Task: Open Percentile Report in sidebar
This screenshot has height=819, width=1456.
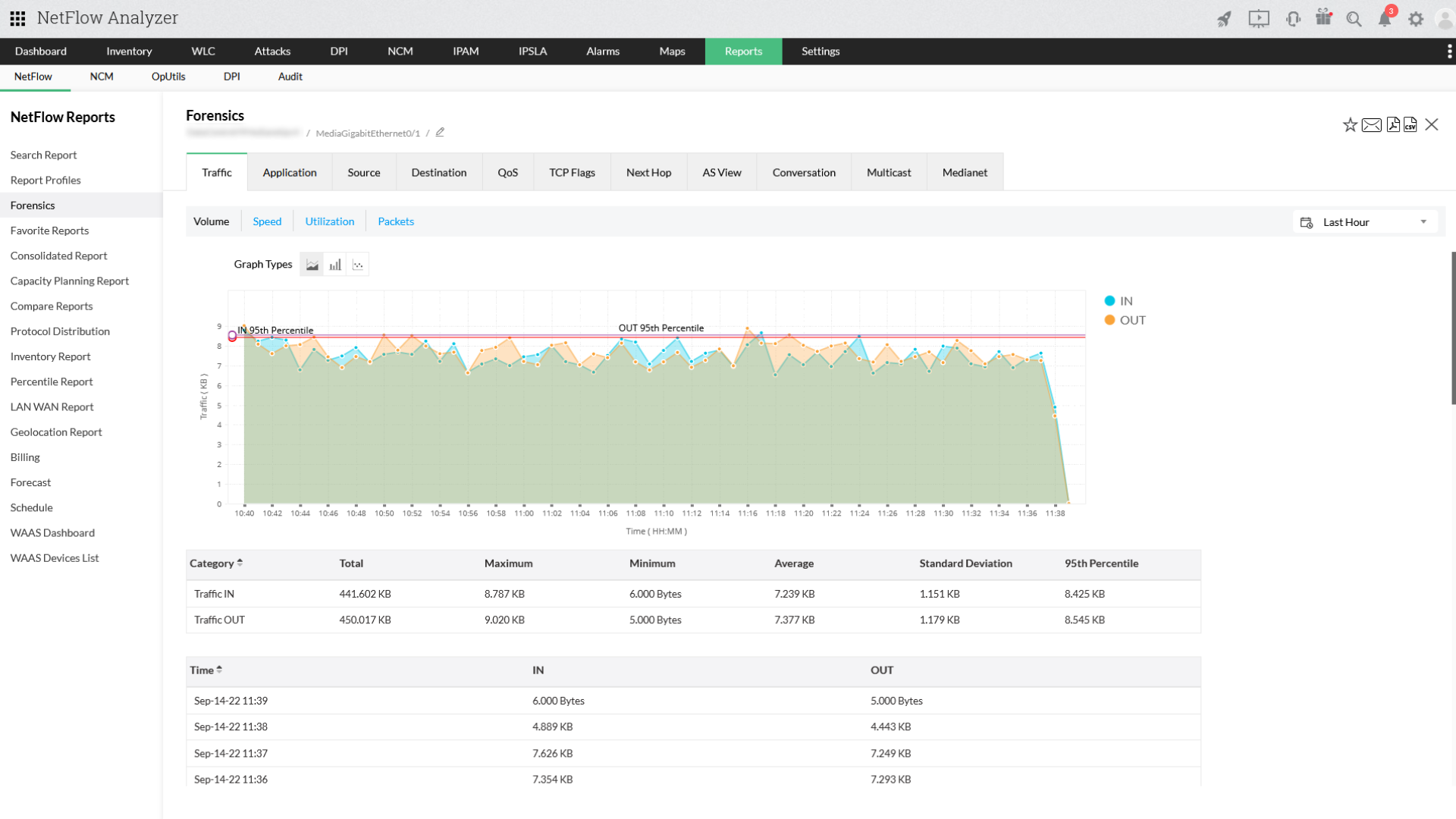Action: click(x=52, y=381)
